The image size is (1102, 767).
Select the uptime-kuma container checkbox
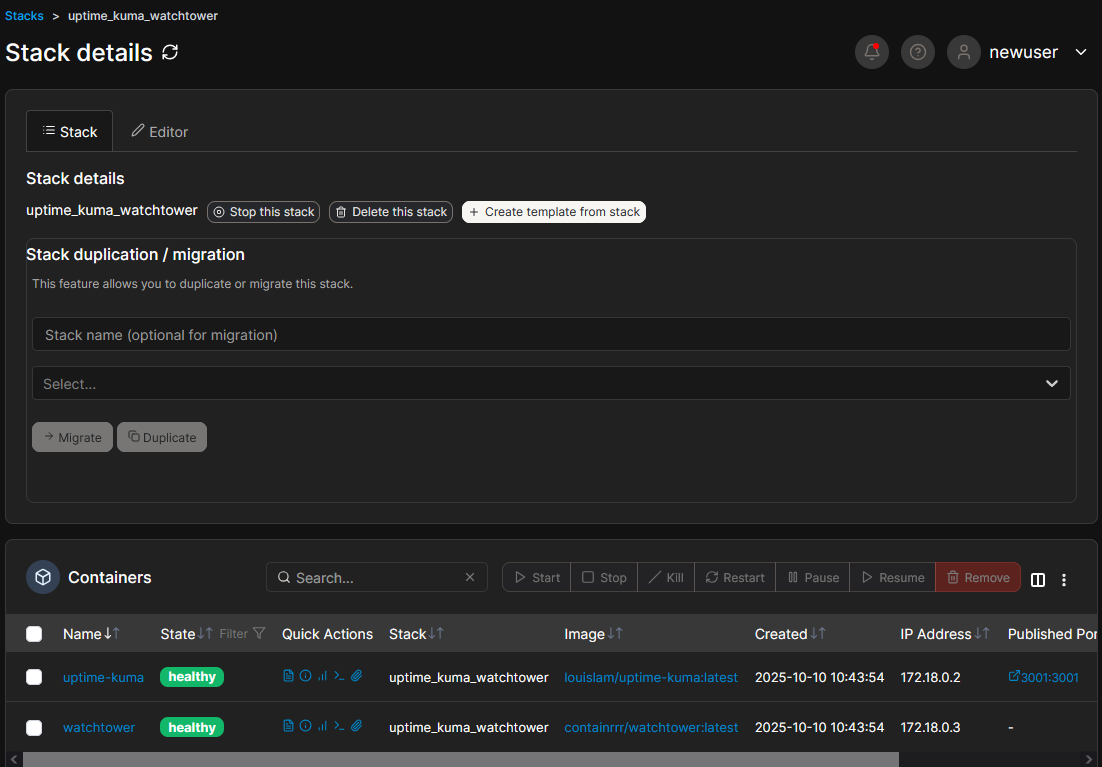pyautogui.click(x=34, y=677)
